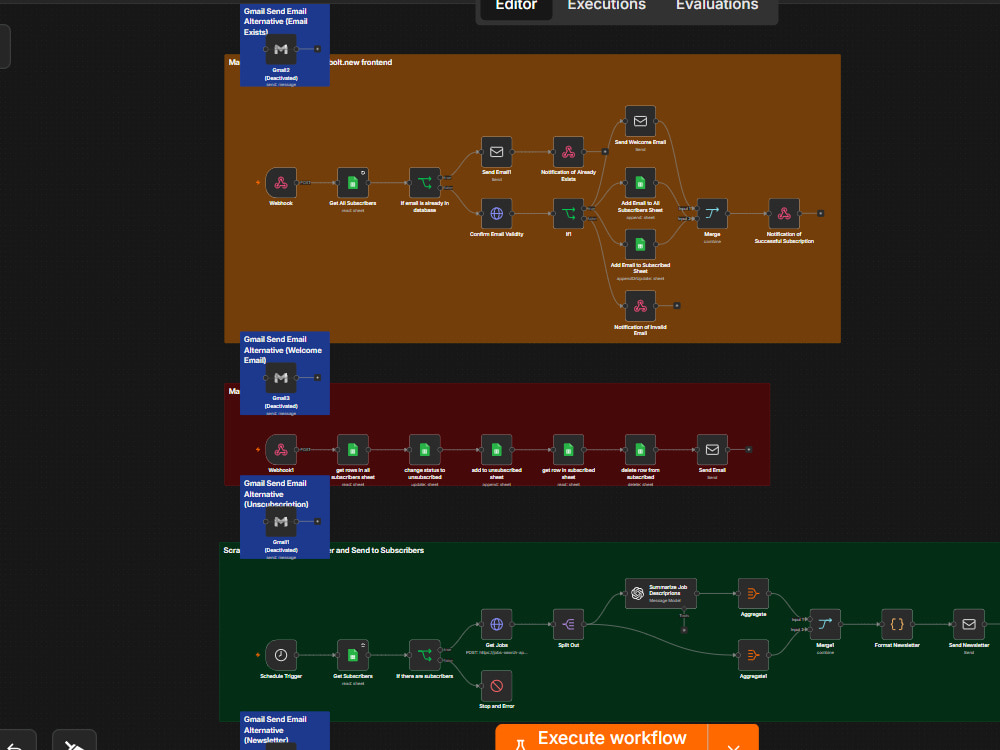Image resolution: width=1000 pixels, height=750 pixels.
Task: Open the Confirm Email Validity HTTP node
Action: click(x=496, y=214)
